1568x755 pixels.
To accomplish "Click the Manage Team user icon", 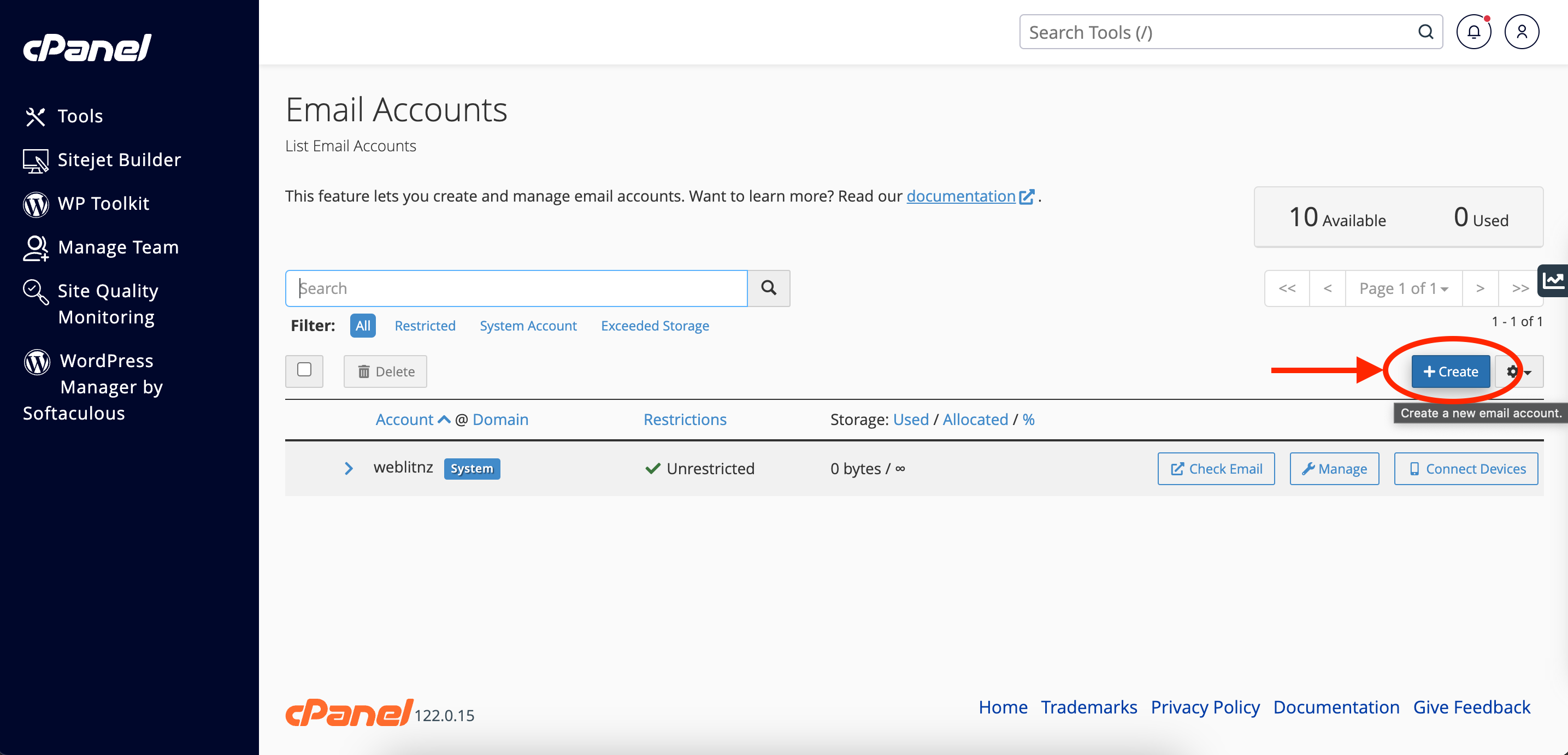I will click(36, 248).
